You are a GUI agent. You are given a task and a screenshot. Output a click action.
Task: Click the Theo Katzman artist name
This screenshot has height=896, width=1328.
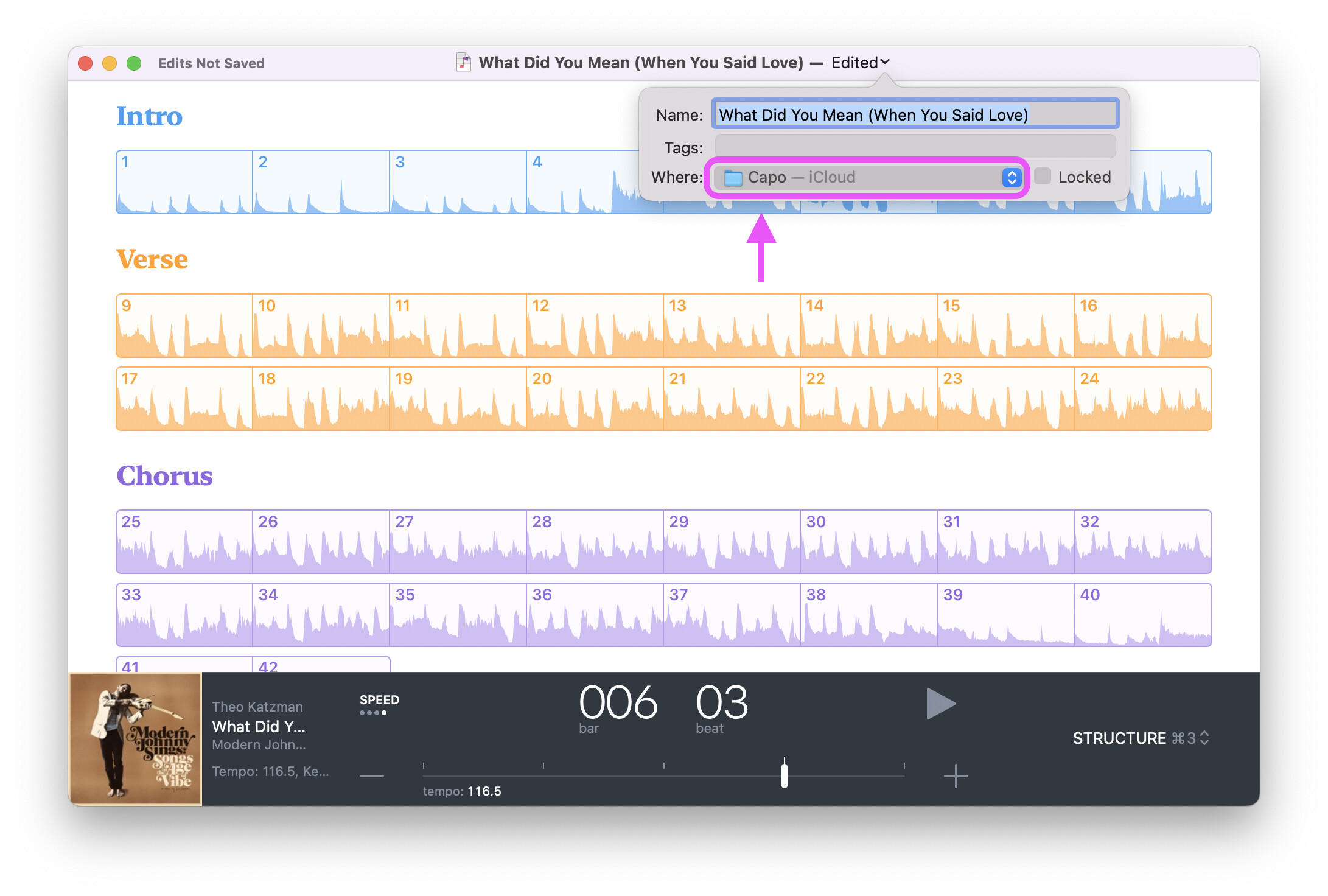[x=257, y=707]
